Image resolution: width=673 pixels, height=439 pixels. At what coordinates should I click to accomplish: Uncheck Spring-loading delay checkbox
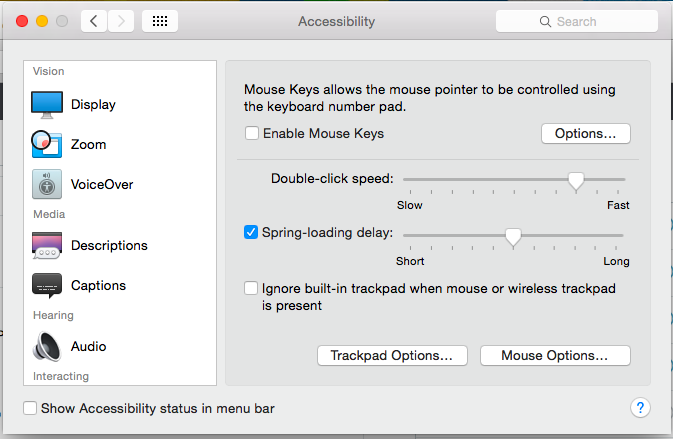(x=252, y=233)
